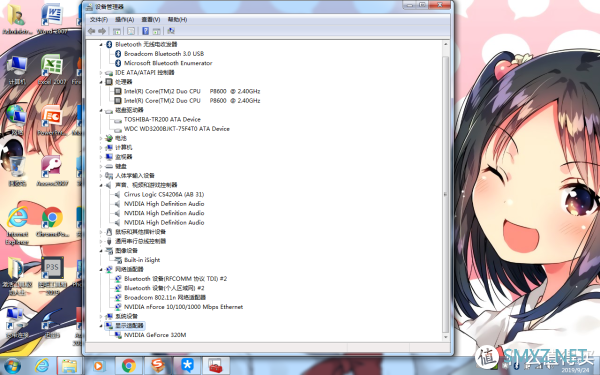The height and width of the screenshot is (375, 600).
Task: Select the 图像设备 category label
Action: 126,251
